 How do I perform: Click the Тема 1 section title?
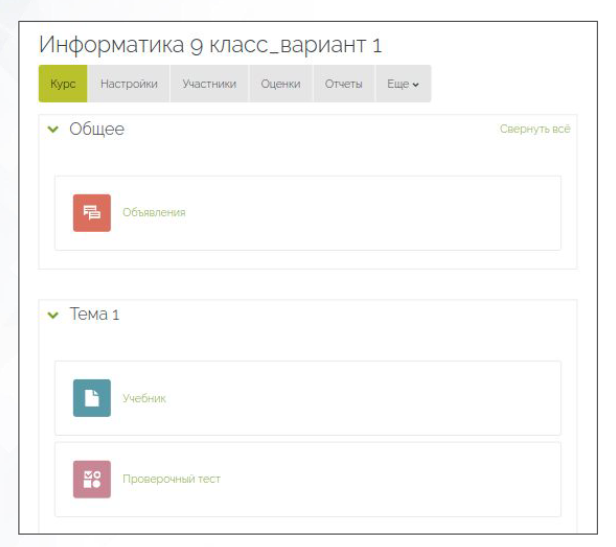point(94,315)
